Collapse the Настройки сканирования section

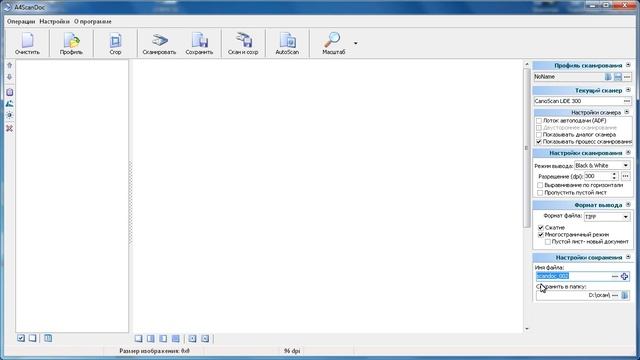[628, 152]
